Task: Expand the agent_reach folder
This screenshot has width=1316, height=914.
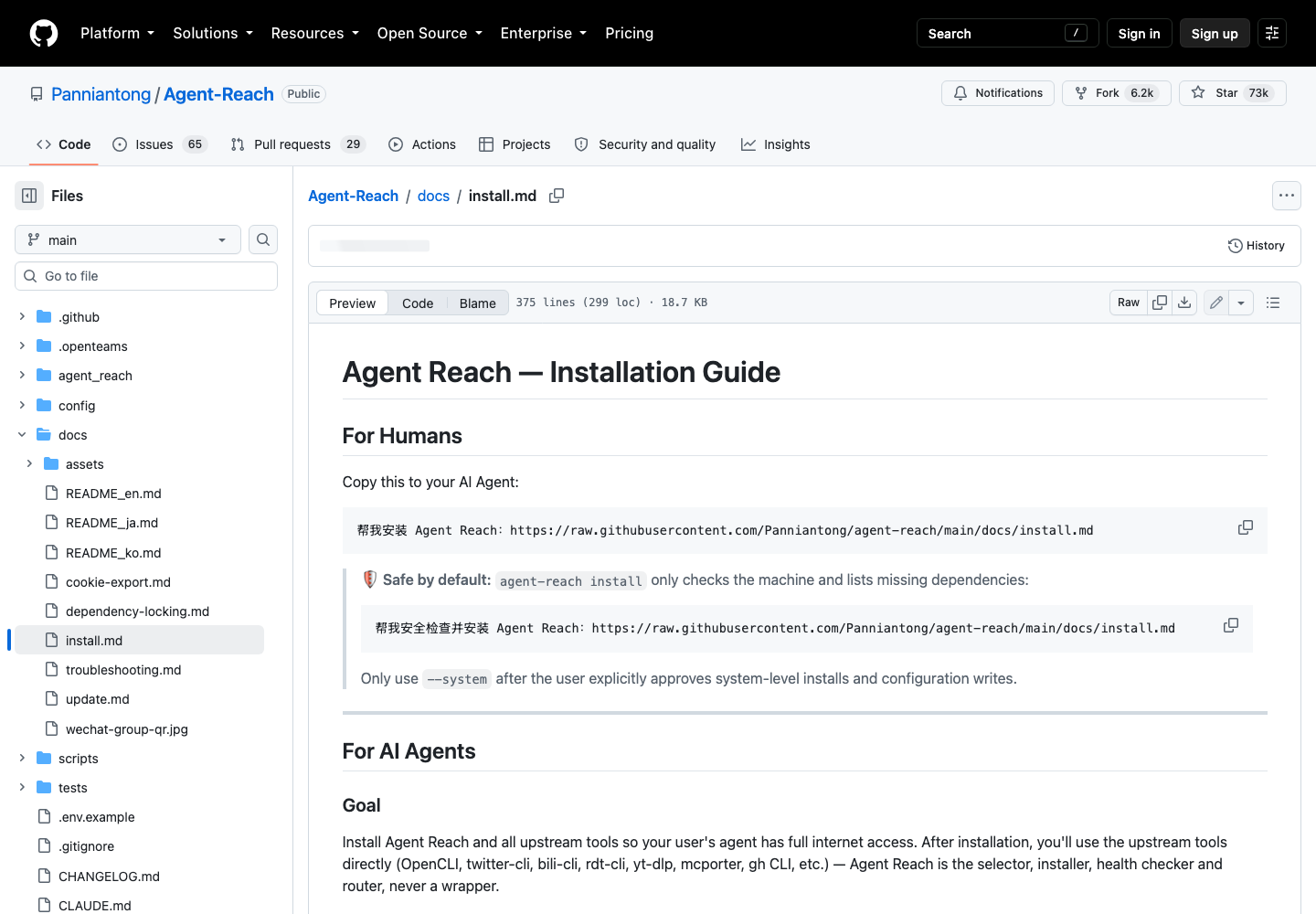Action: click(22, 375)
